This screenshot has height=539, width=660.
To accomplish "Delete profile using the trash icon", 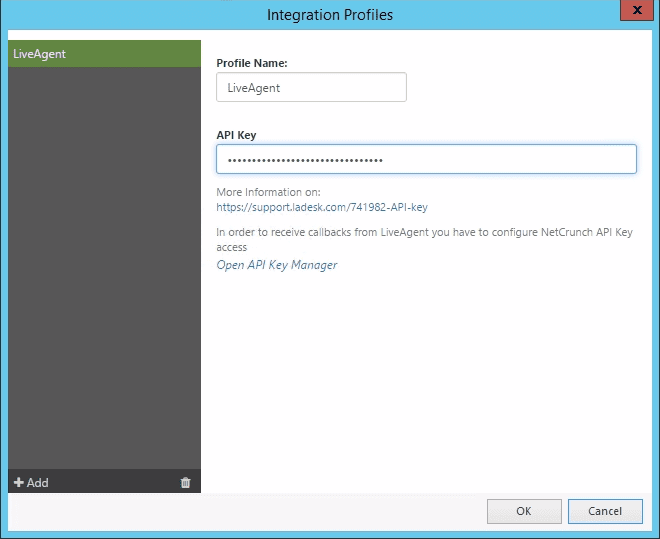I will coord(185,483).
